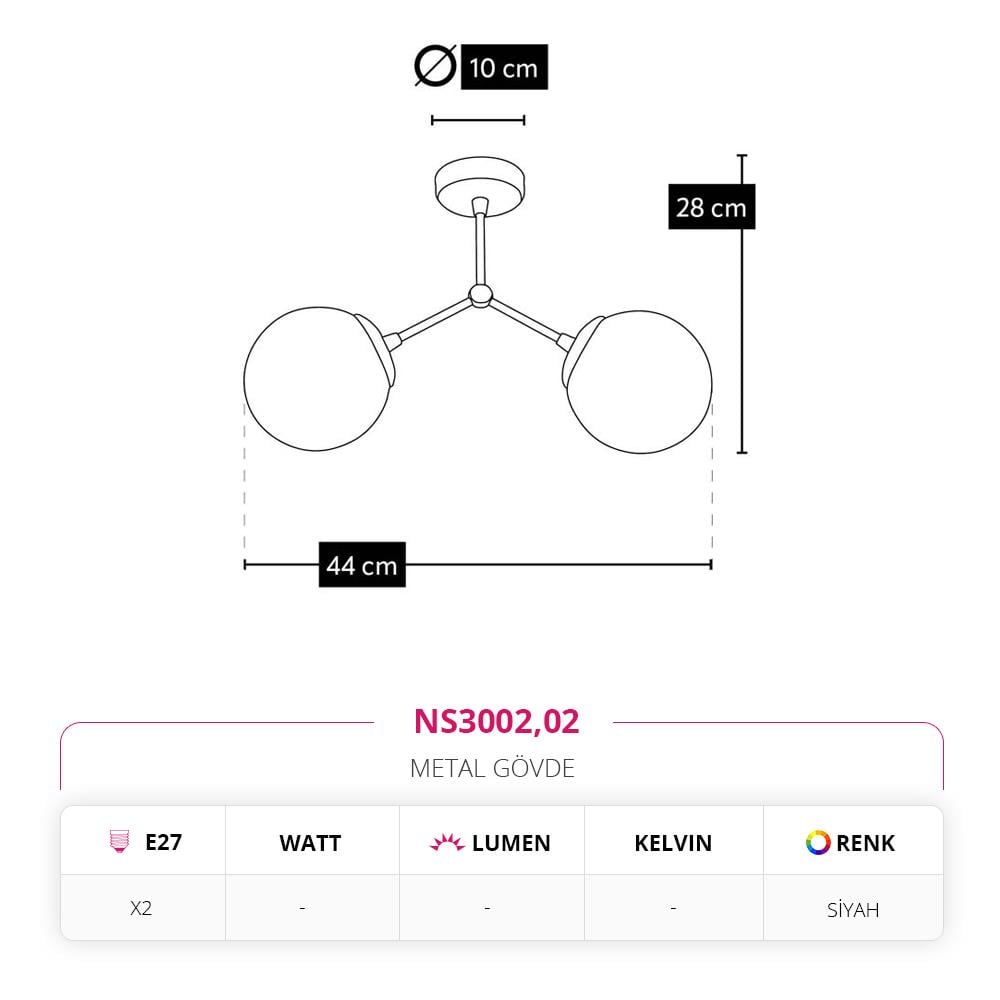Click the RENK column header
Viewport: 1000px width, 1000px height.
coord(865,843)
